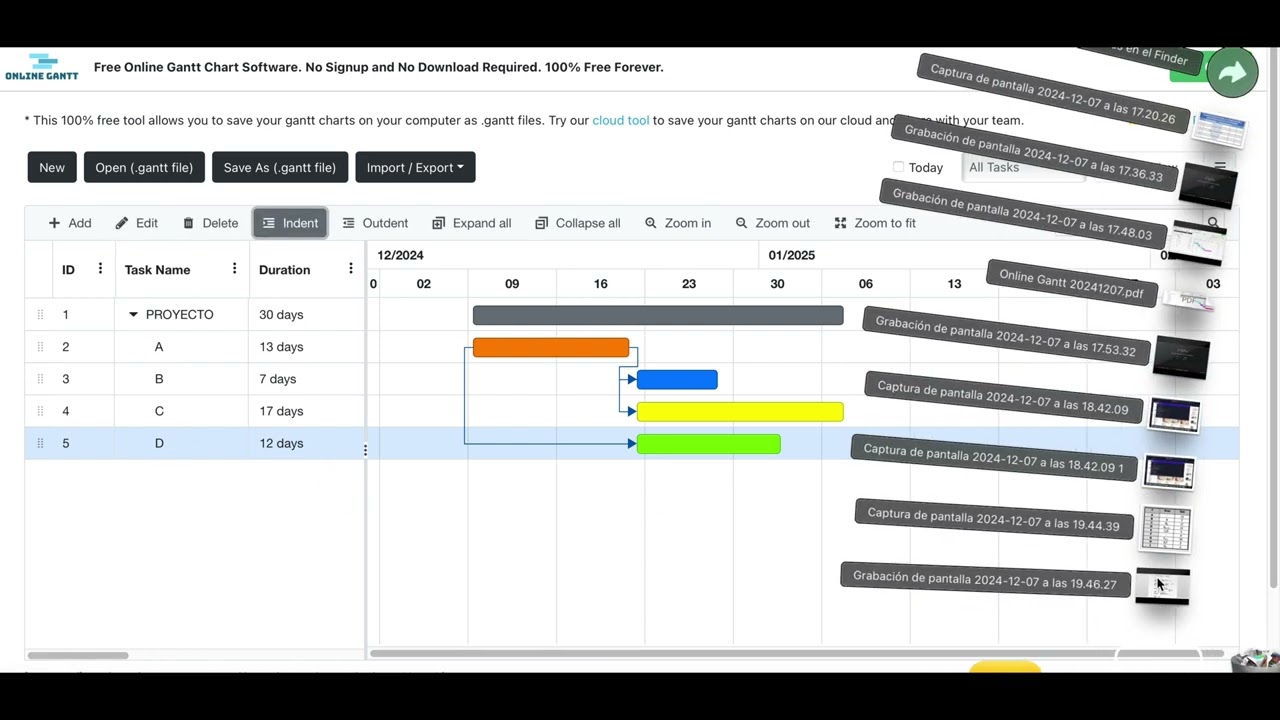Image resolution: width=1280 pixels, height=720 pixels.
Task: Click the timeline horizontal scrollbar
Action: 796,654
